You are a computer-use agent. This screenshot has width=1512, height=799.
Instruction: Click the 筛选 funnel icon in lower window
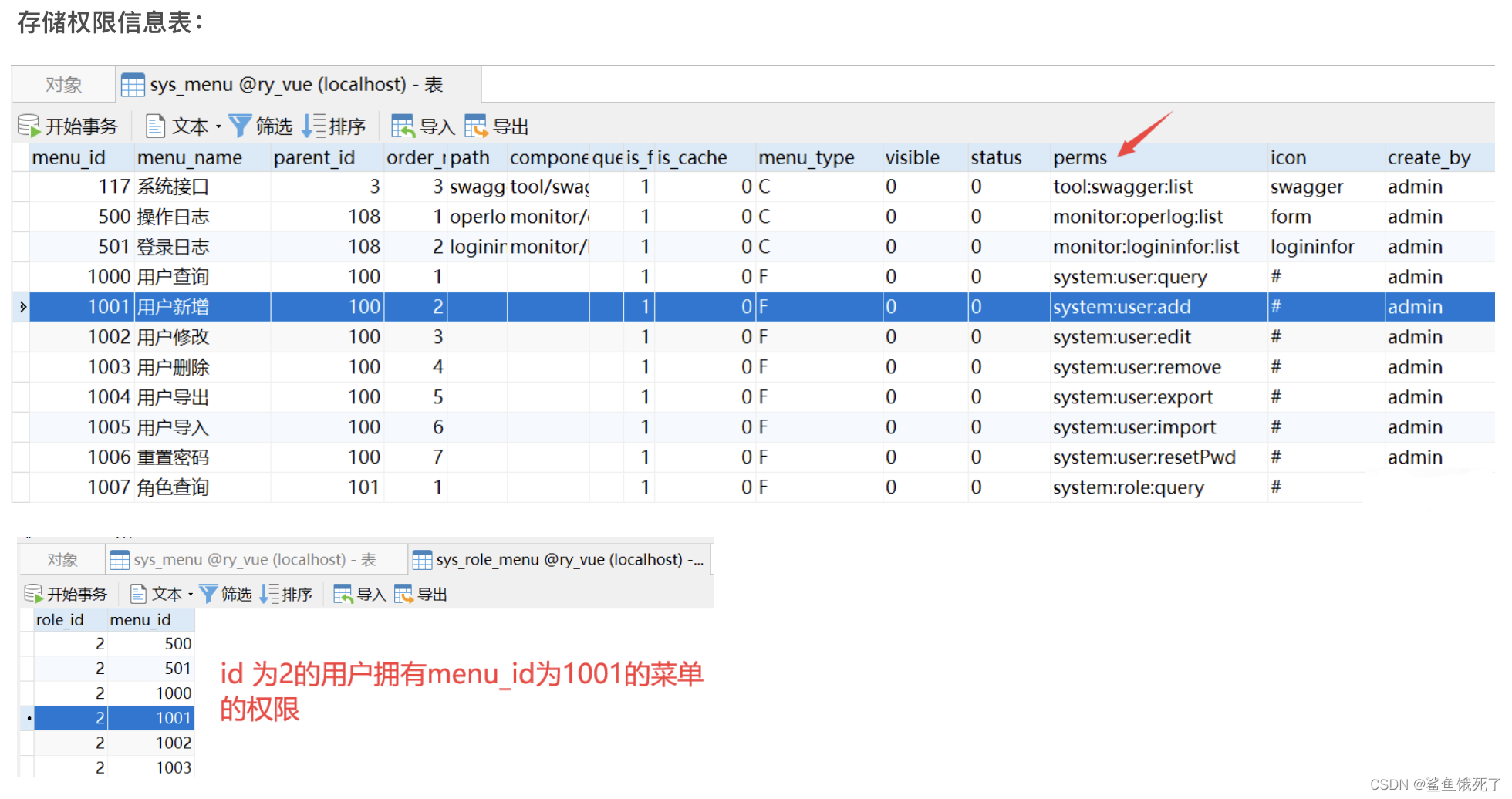click(x=208, y=594)
